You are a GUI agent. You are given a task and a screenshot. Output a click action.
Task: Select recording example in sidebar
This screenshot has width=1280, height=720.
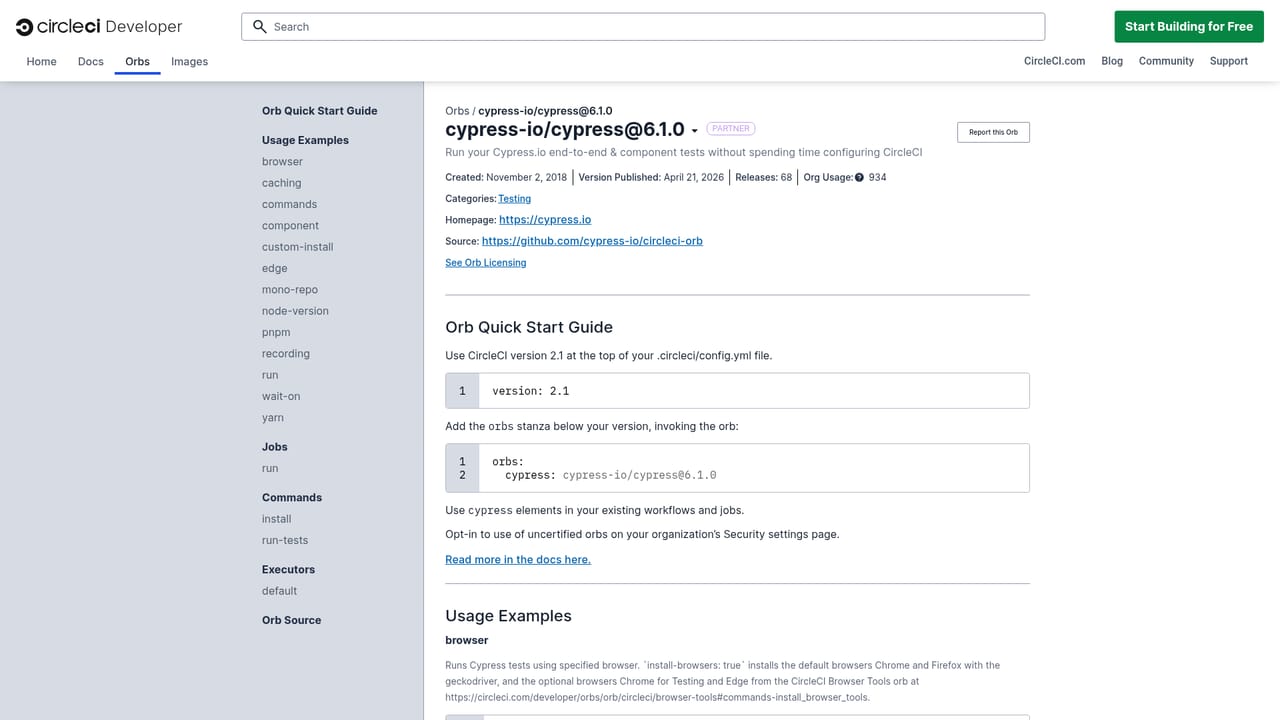tap(286, 354)
